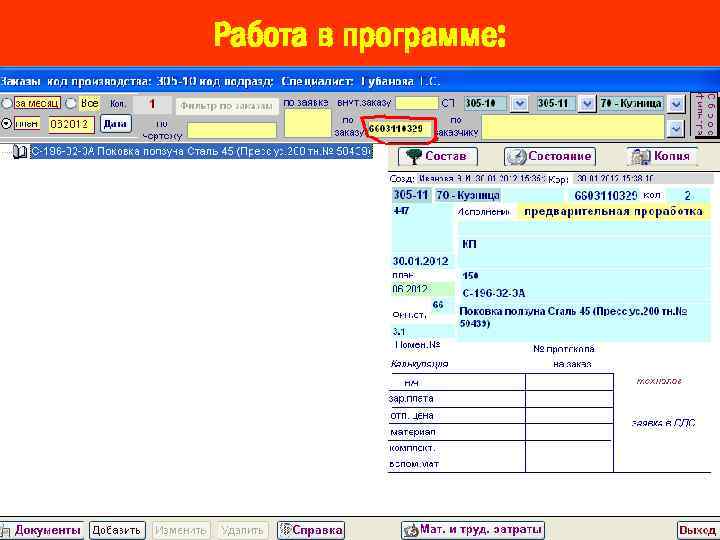Click the vertical 'Сброс фильтра' button
720x540 pixels.
click(705, 115)
